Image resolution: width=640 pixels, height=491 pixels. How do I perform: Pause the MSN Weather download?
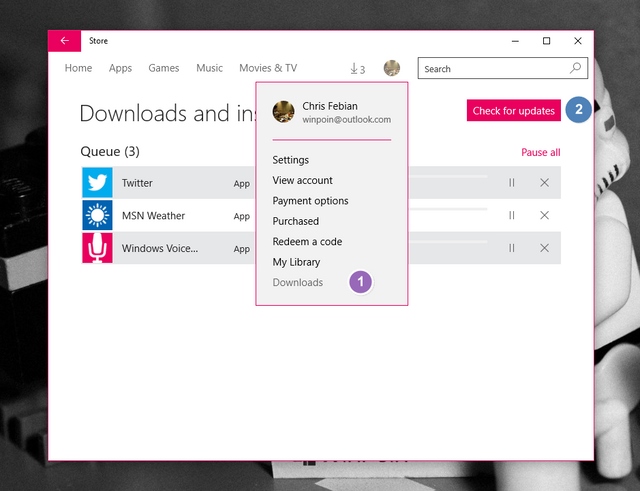point(511,215)
